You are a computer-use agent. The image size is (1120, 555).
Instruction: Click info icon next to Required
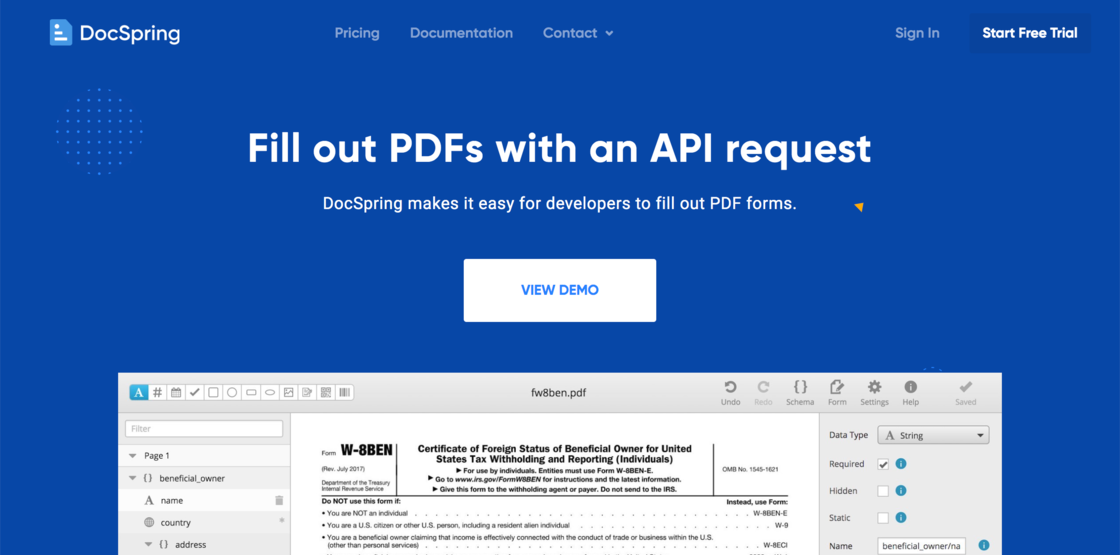coord(901,464)
